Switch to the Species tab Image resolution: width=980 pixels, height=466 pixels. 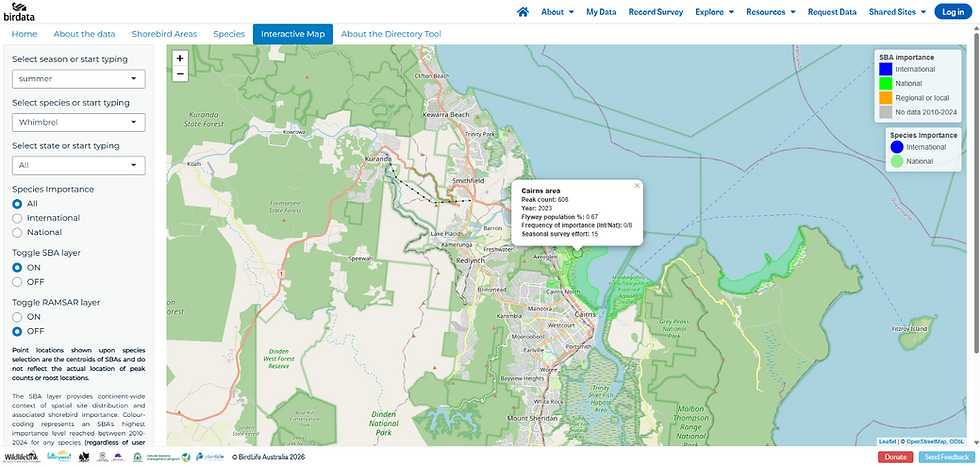point(229,34)
